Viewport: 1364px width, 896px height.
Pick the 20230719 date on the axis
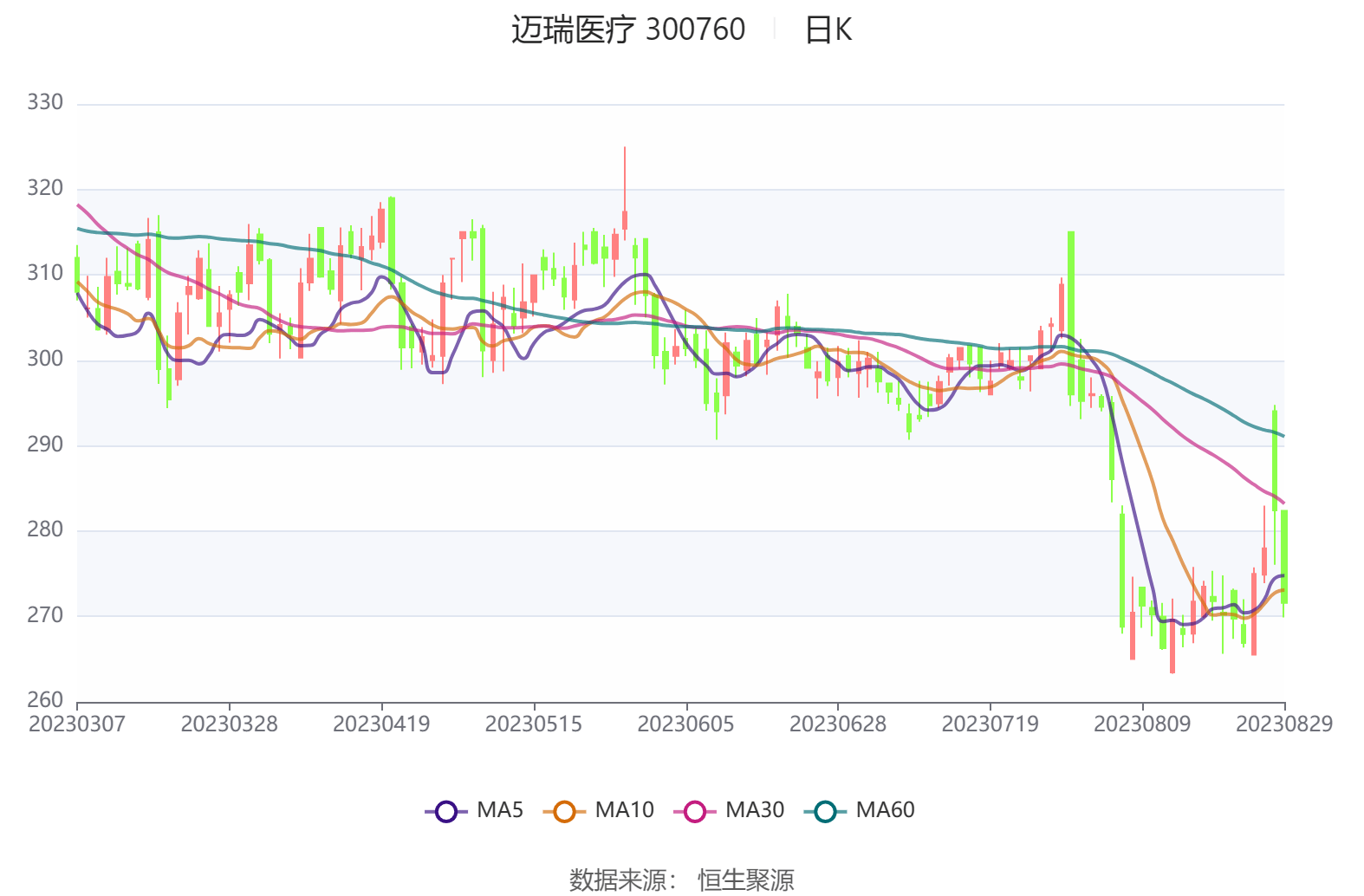click(990, 724)
